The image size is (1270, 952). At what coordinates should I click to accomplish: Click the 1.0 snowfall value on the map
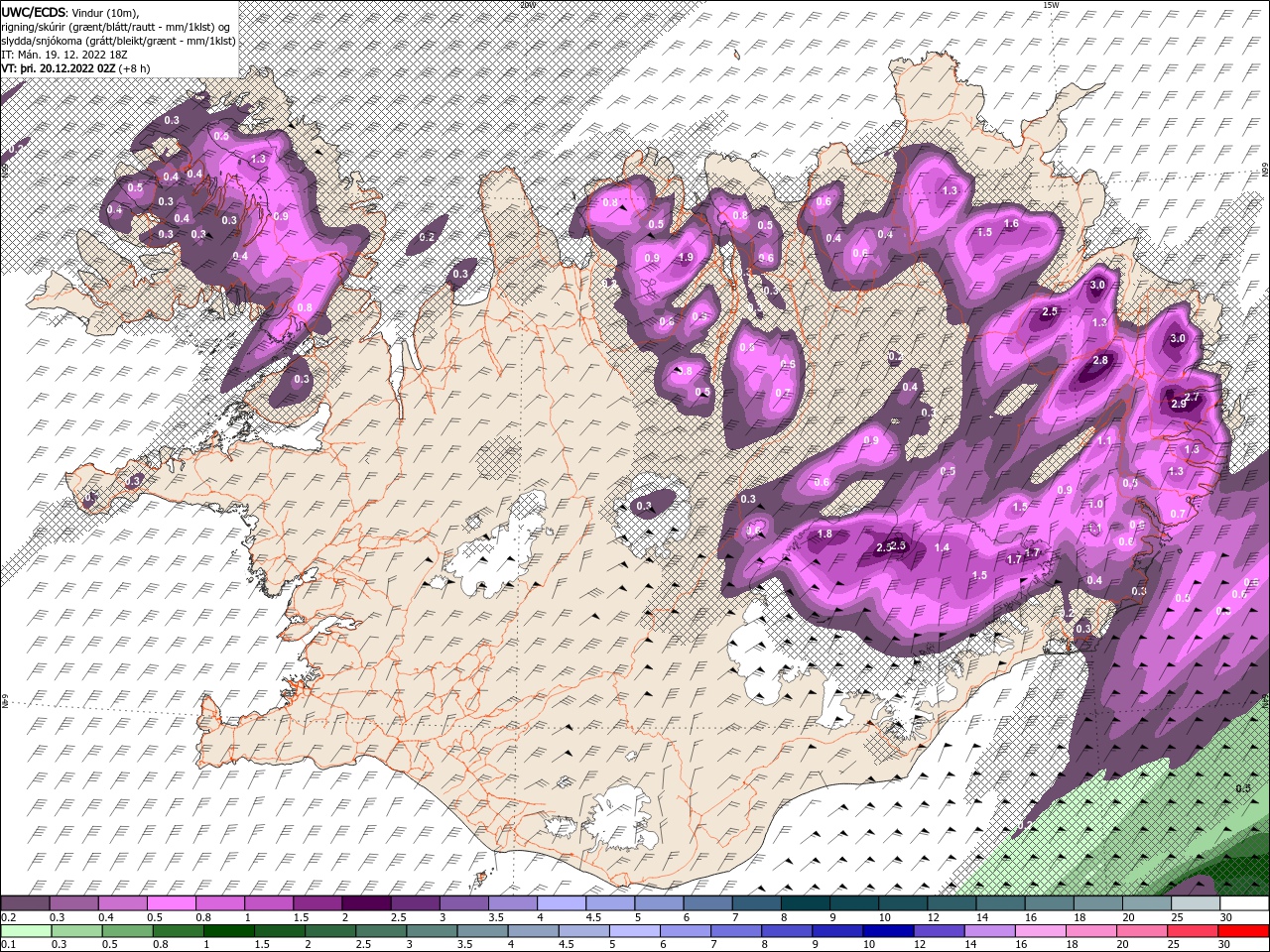[1095, 504]
